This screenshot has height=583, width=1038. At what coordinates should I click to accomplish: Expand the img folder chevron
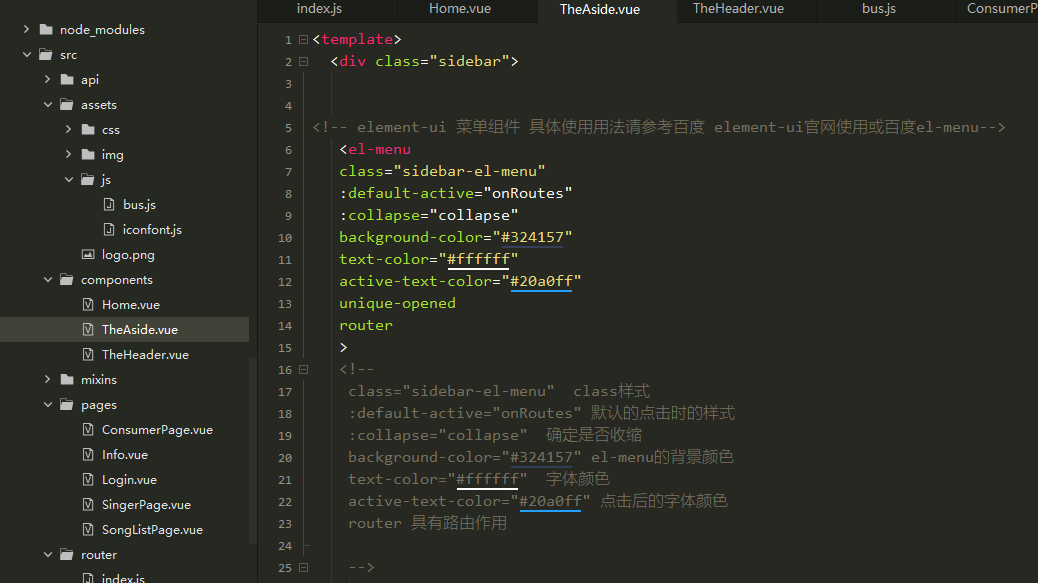(69, 154)
